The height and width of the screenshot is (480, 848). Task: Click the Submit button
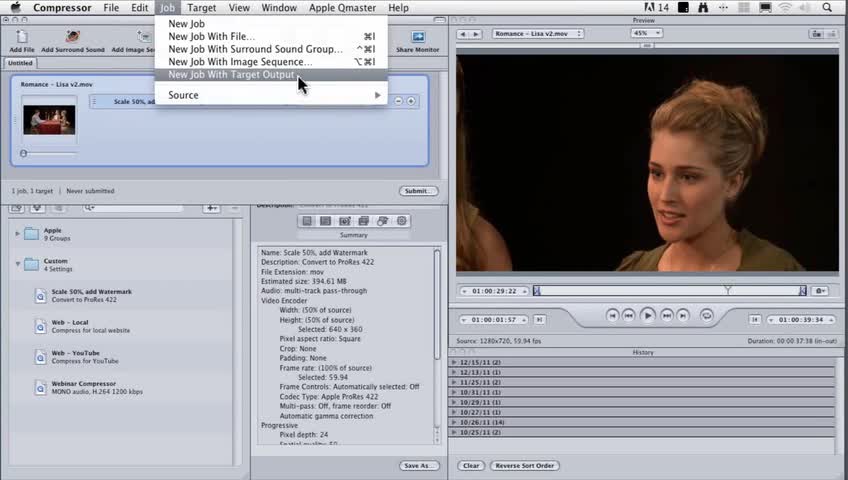418,191
